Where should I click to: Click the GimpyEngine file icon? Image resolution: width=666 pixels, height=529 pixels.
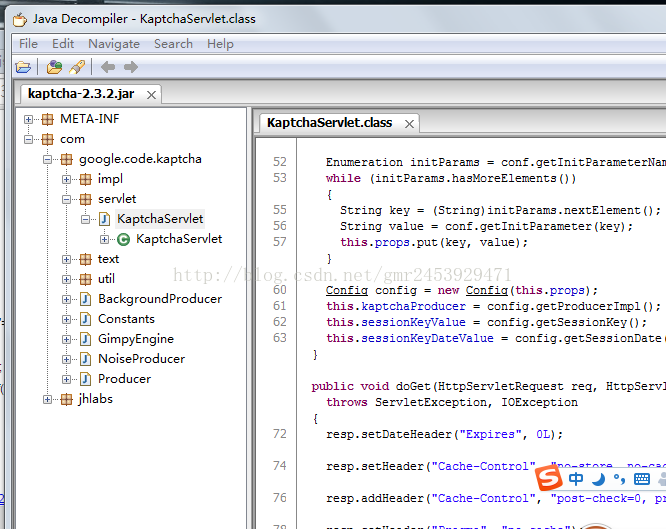pos(85,339)
